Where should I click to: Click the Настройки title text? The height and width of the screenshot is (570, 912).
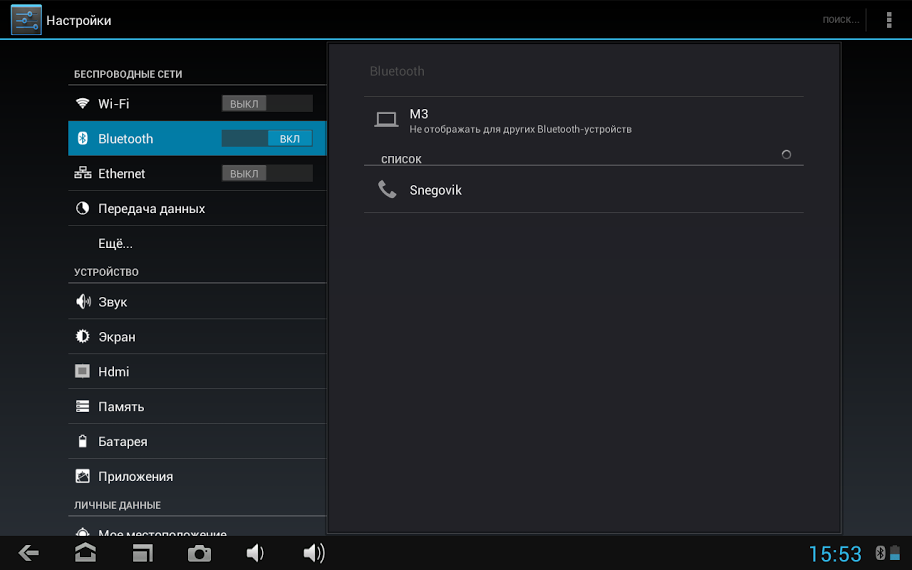79,20
